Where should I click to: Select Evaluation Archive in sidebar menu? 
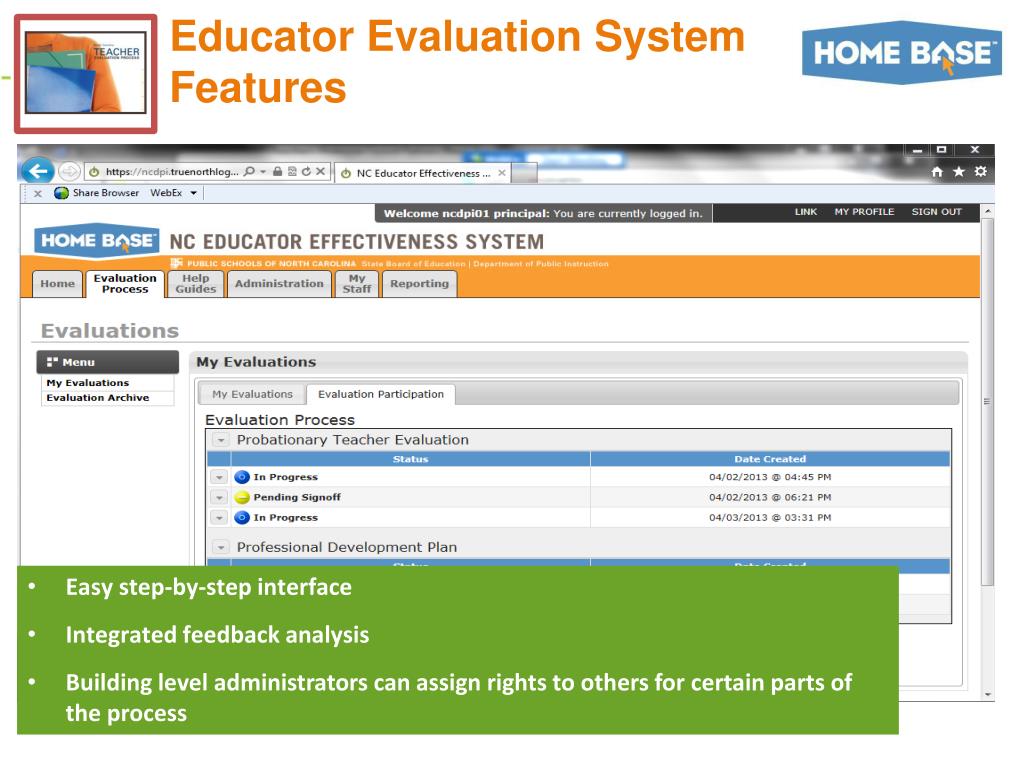97,398
